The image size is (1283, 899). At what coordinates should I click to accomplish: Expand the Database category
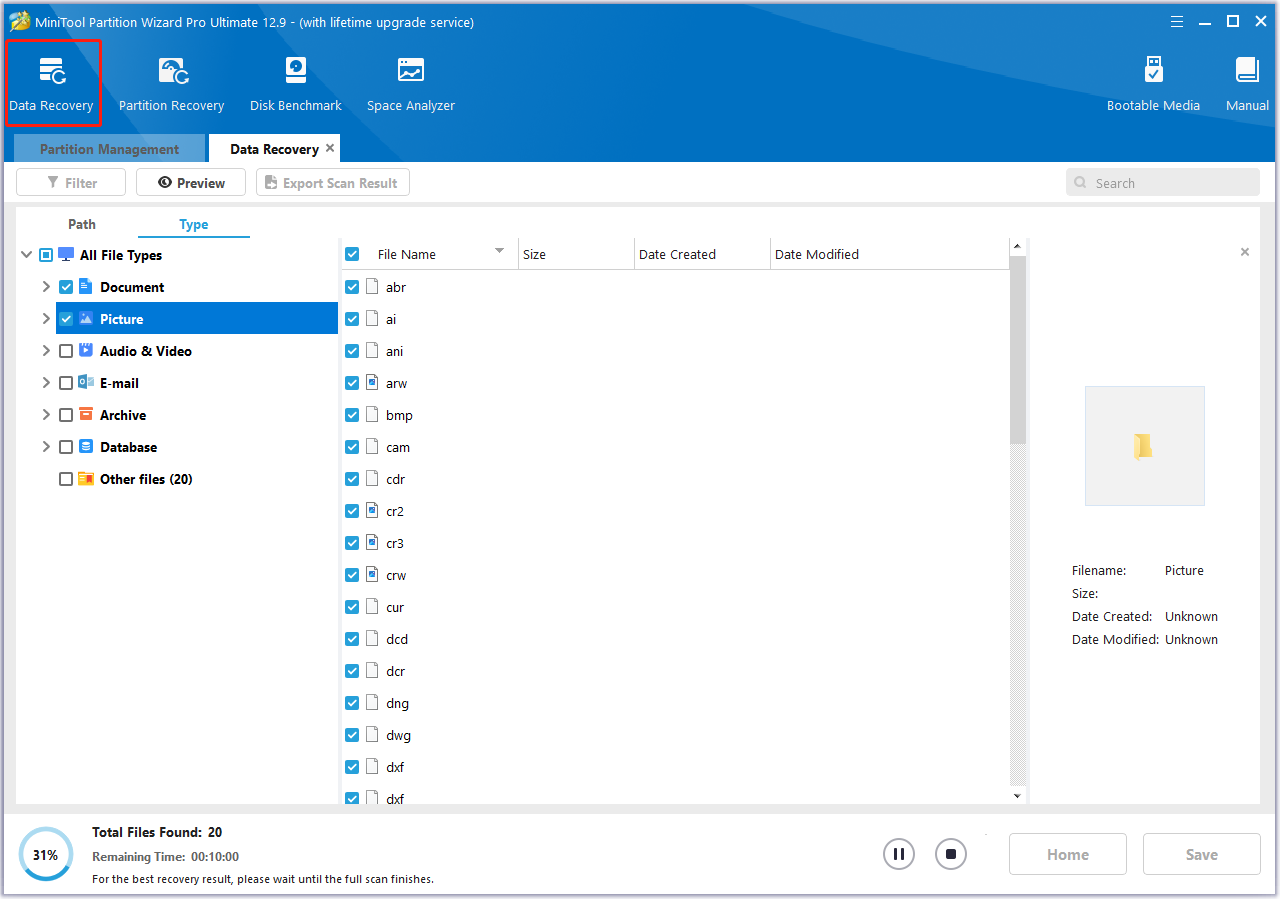pos(46,447)
